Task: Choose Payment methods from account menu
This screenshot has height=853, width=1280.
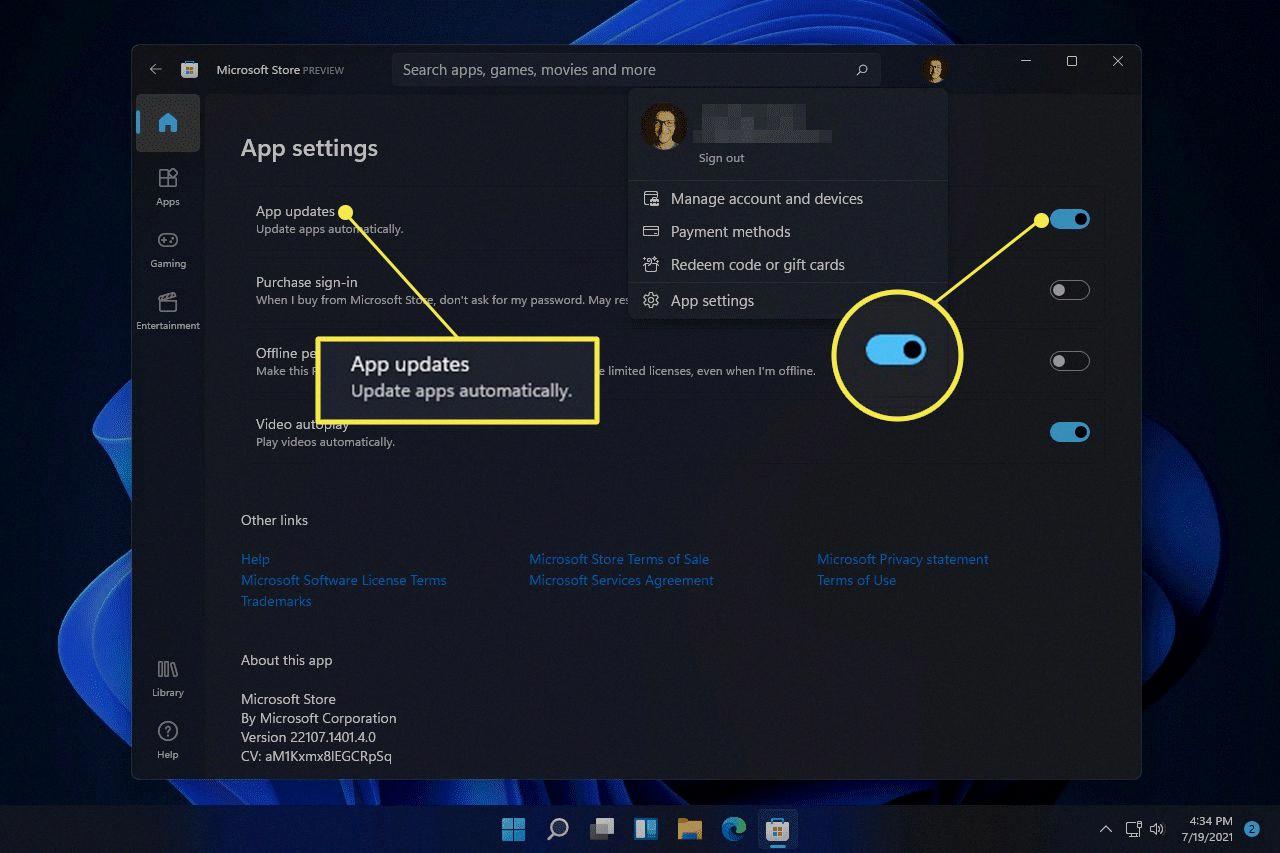Action: pyautogui.click(x=730, y=232)
